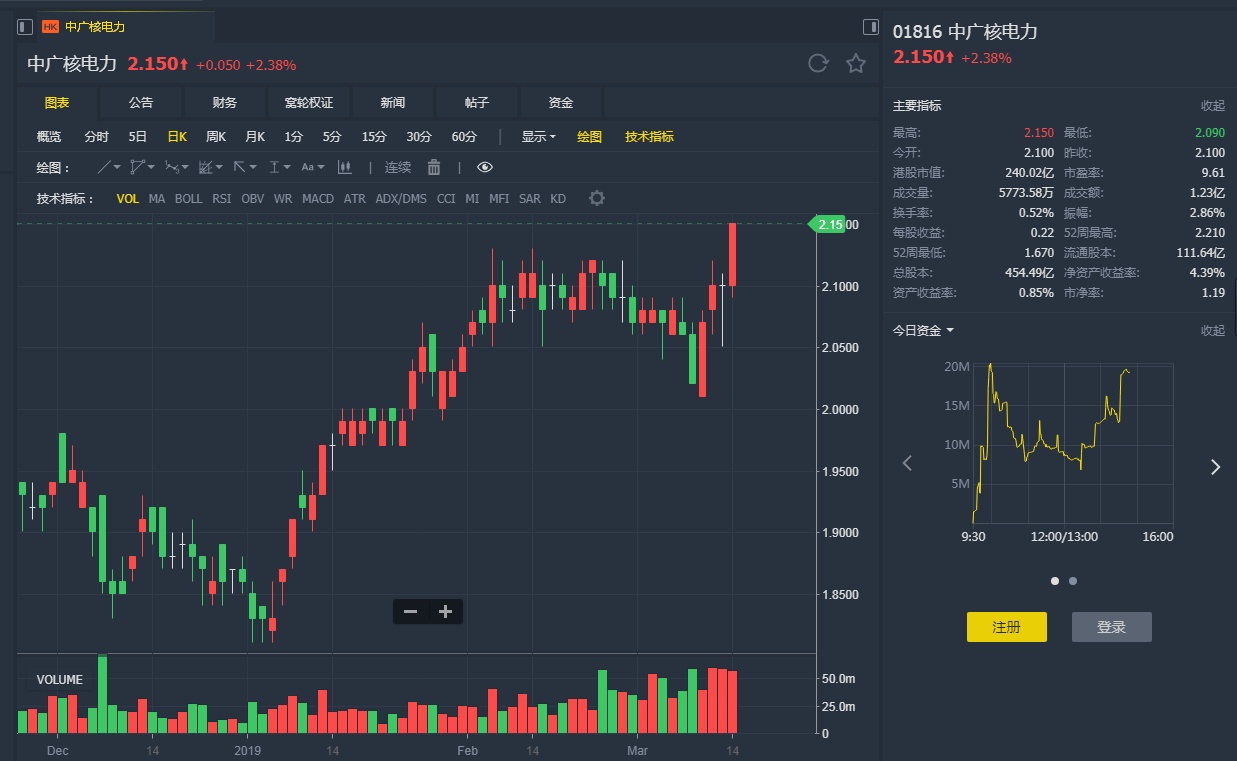The height and width of the screenshot is (761, 1237).
Task: Go to previous fund chart arrow
Action: tap(907, 463)
